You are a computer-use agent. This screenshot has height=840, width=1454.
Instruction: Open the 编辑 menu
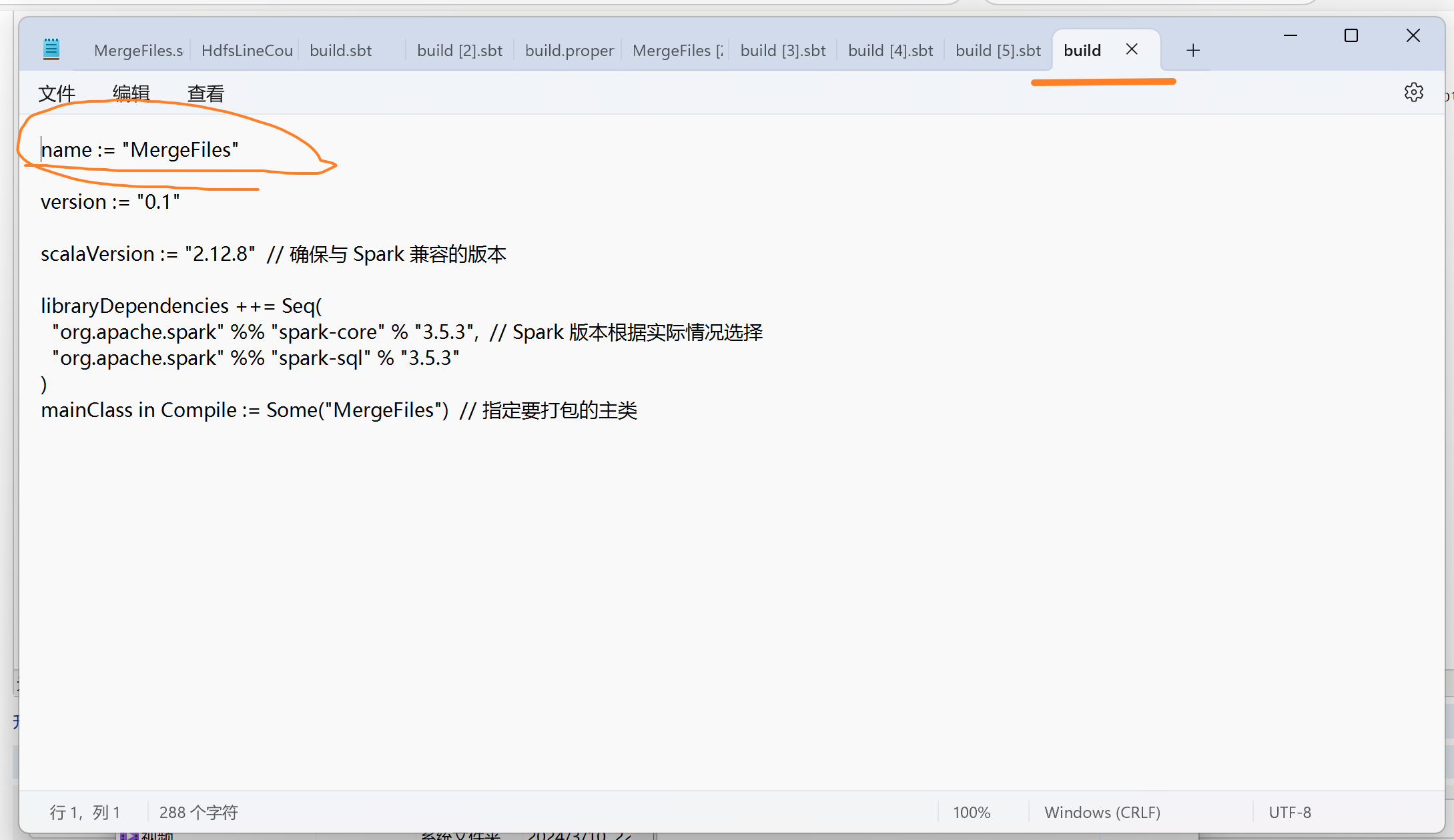[x=131, y=93]
